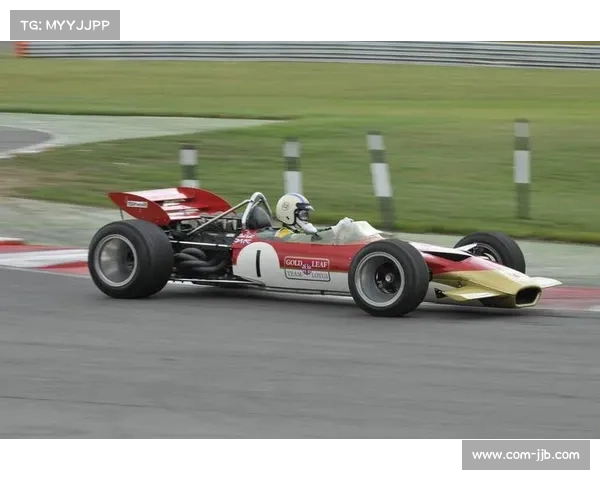The height and width of the screenshot is (480, 600).
Task: Click the far-side front tire
Action: click(490, 248)
